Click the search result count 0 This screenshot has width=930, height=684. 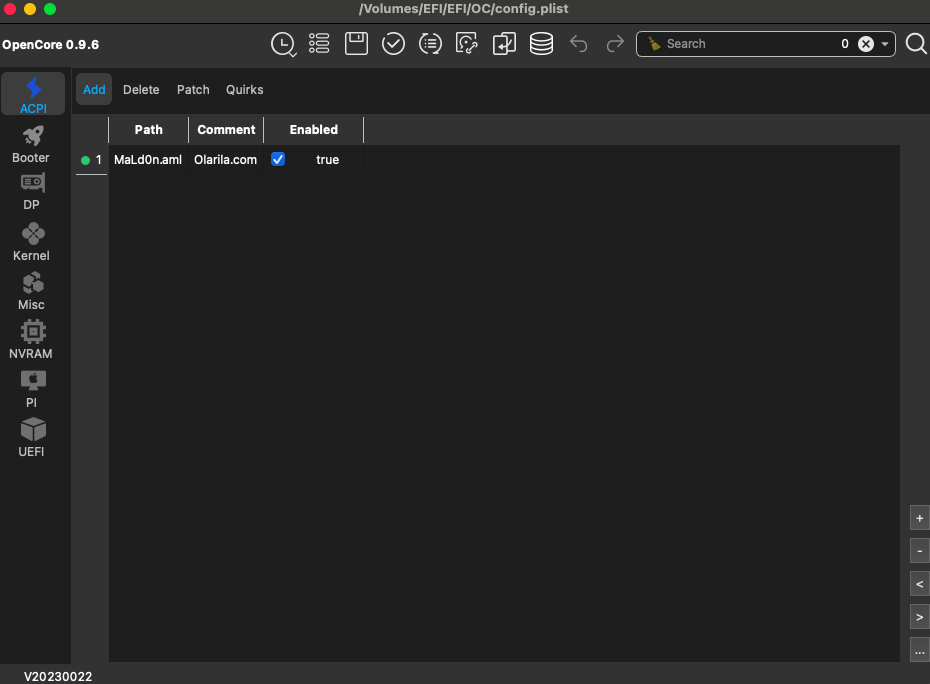[x=845, y=44]
